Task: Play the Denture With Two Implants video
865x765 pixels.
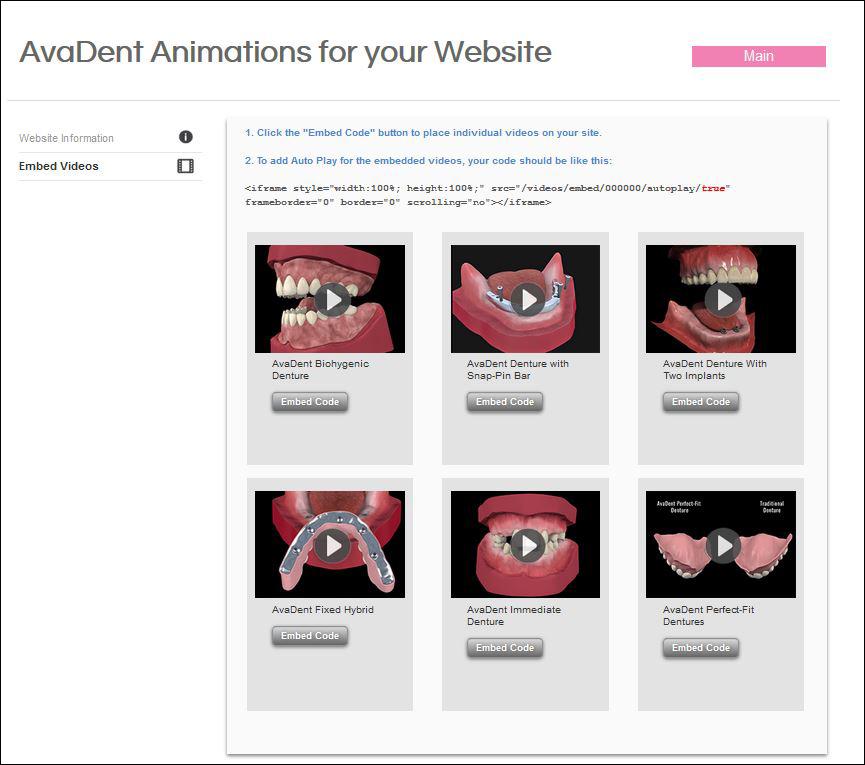Action: pyautogui.click(x=723, y=299)
